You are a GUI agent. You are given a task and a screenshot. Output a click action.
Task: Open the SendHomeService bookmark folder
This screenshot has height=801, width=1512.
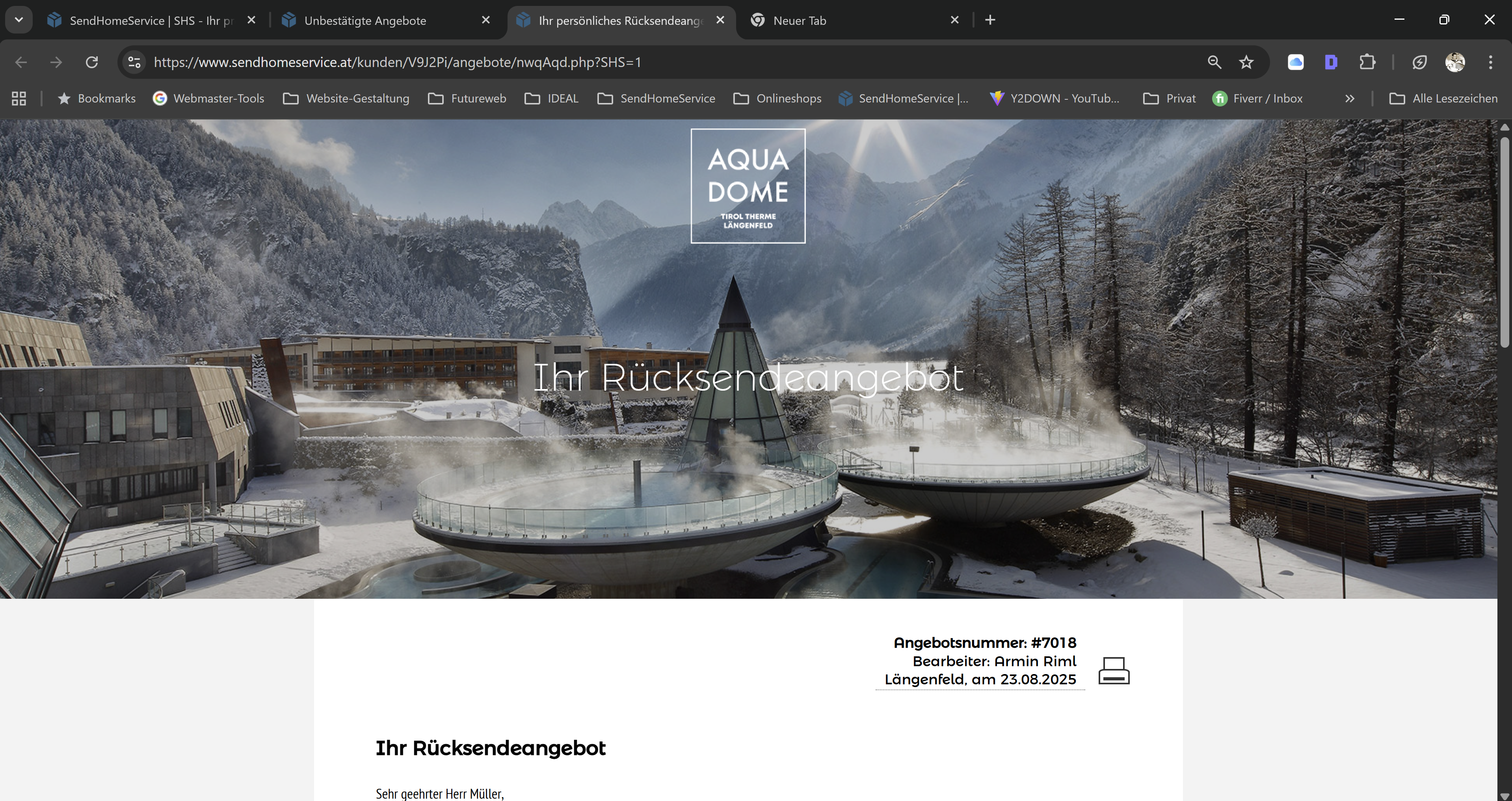pyautogui.click(x=656, y=99)
